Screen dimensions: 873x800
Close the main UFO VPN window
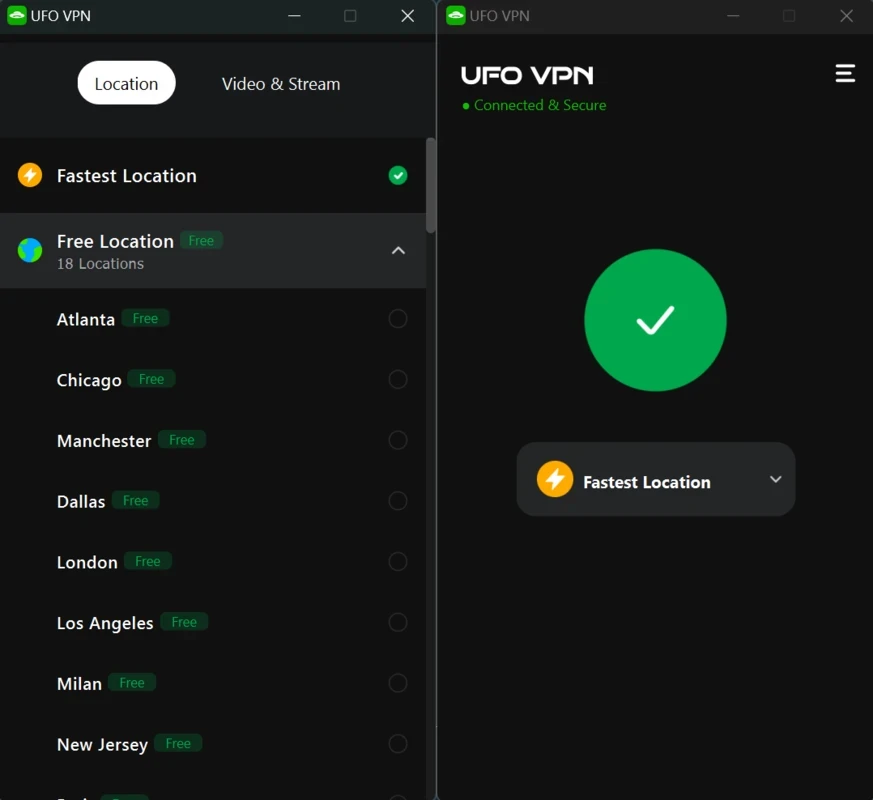click(x=846, y=16)
